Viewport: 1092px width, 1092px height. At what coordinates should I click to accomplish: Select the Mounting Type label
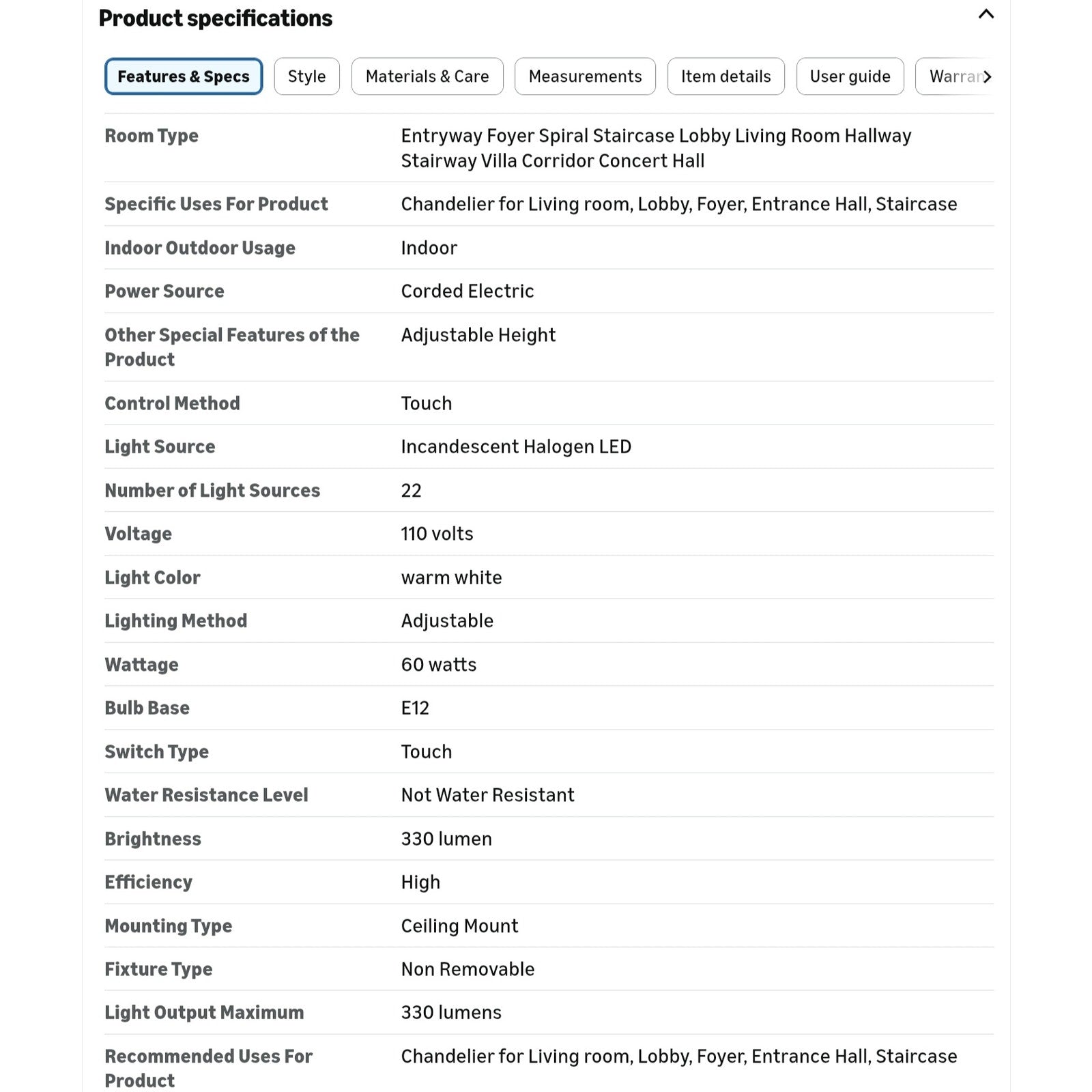pos(168,926)
